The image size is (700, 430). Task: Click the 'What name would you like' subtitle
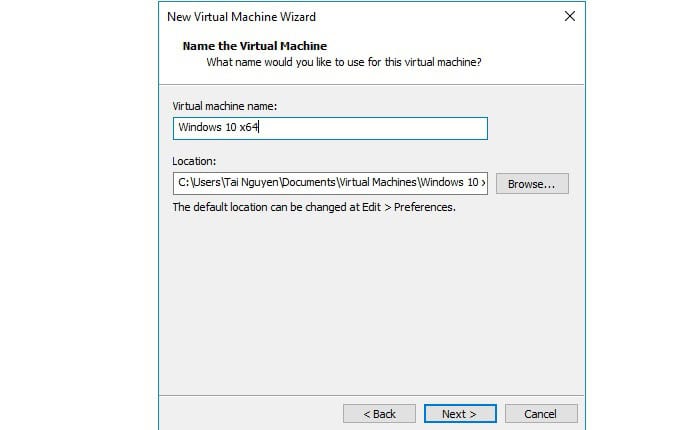(343, 62)
